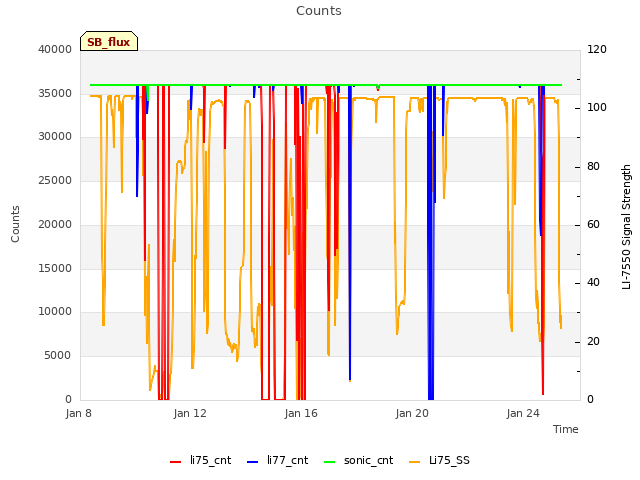Click the Jan 12 date tick label
This screenshot has width=640, height=480.
190,413
